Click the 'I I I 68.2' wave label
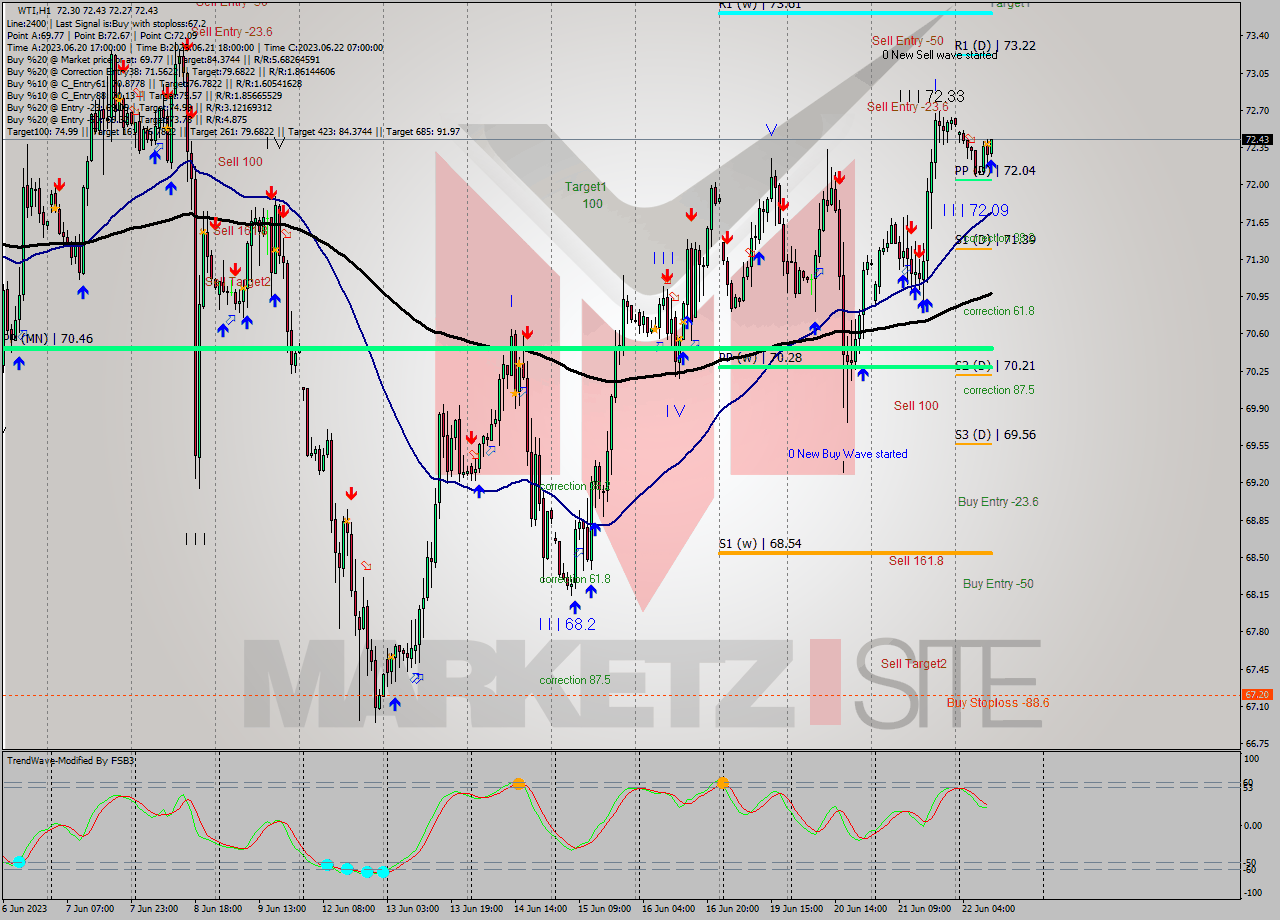The image size is (1280, 920). click(x=567, y=623)
